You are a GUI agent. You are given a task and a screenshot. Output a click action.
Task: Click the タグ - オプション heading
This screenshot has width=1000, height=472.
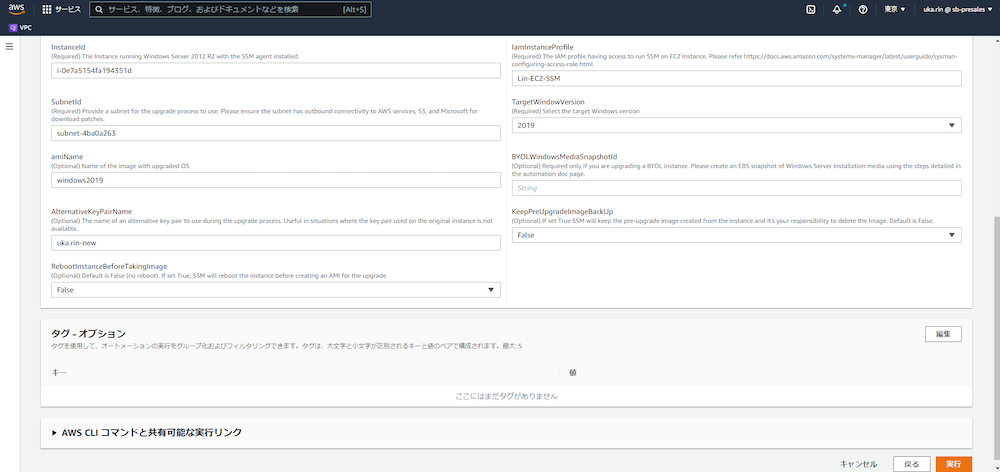click(88, 334)
